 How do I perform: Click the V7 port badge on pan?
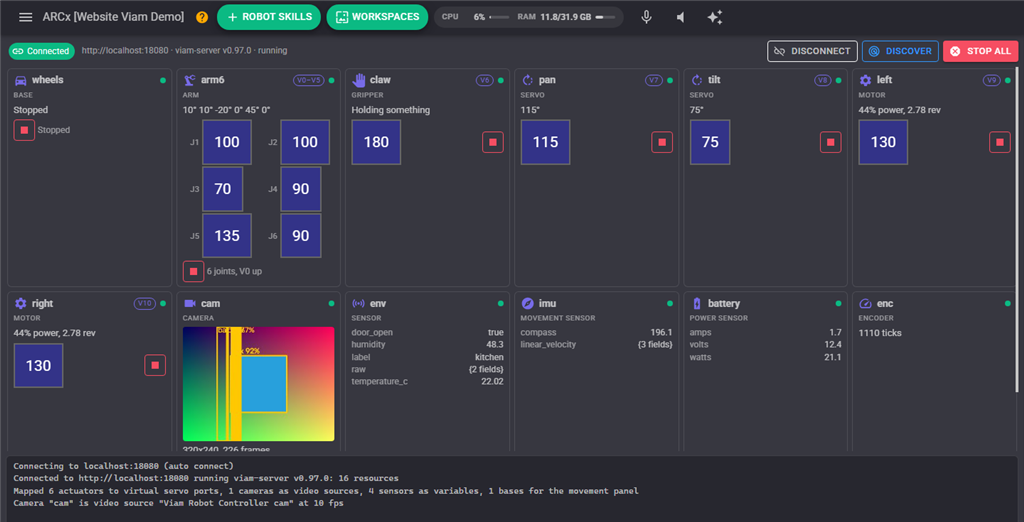[653, 80]
